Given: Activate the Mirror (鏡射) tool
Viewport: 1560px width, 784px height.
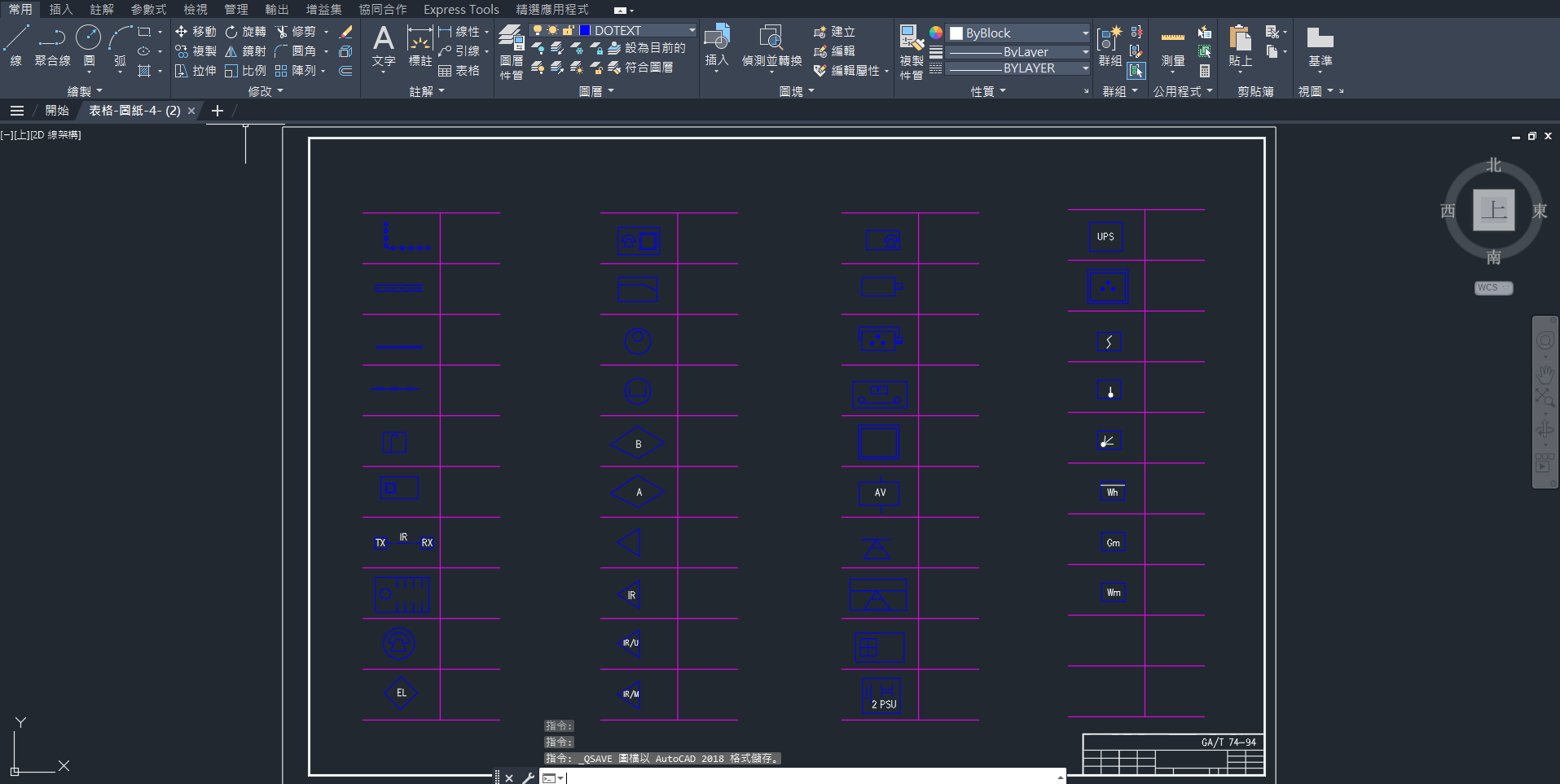Looking at the screenshot, I should (245, 51).
